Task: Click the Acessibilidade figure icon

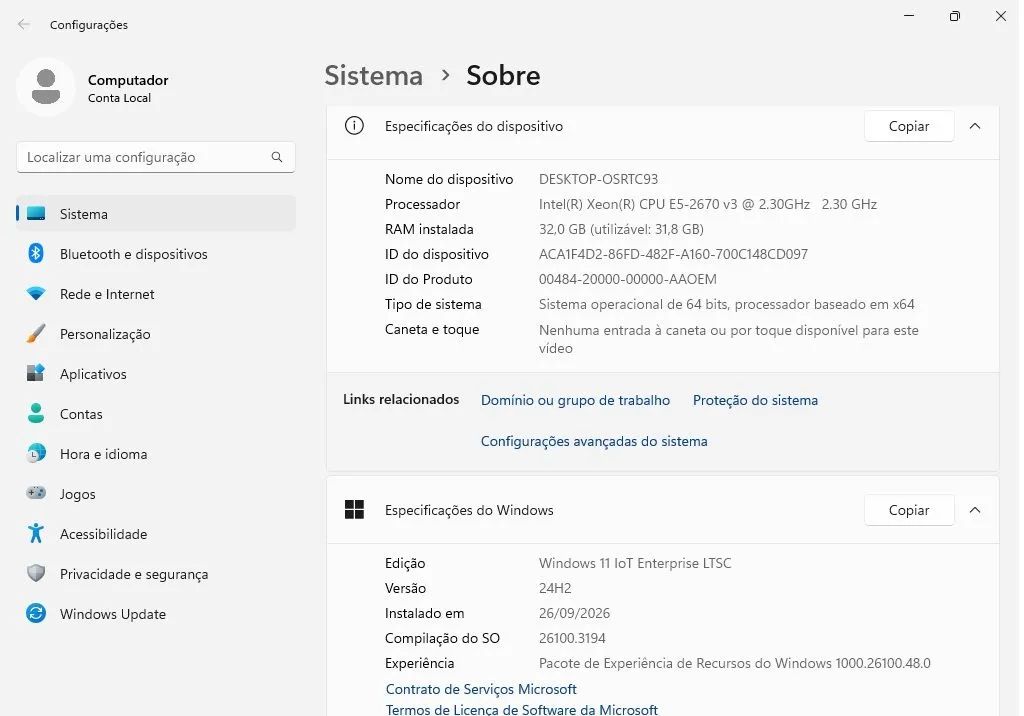Action: tap(36, 533)
